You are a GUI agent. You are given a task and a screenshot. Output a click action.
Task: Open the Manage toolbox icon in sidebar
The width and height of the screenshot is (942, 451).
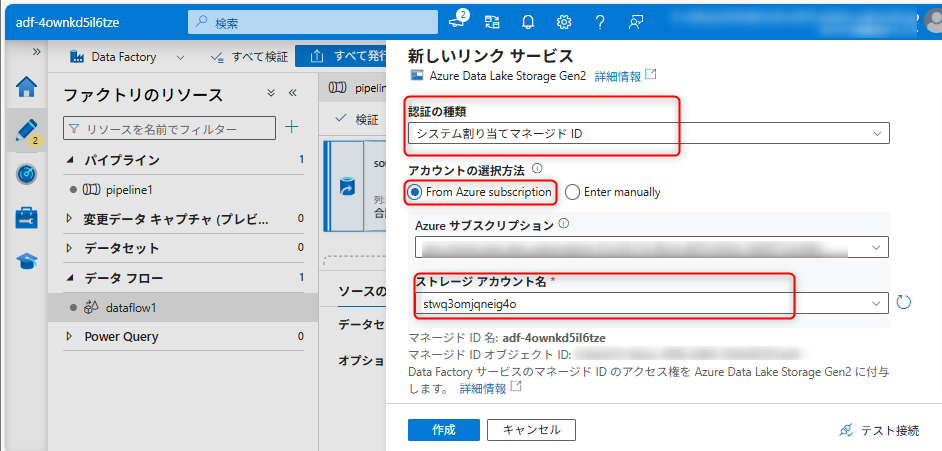[x=27, y=217]
